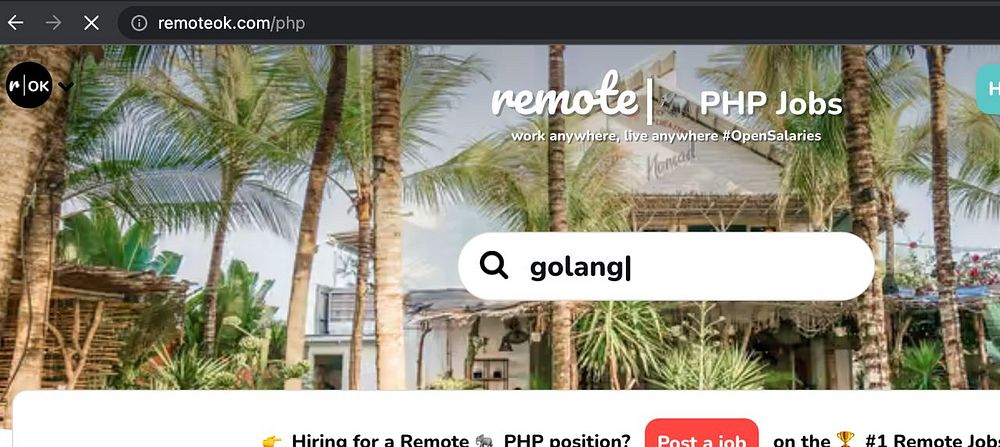Image resolution: width=1000 pixels, height=447 pixels.
Task: Click the PHP Jobs heading
Action: tap(771, 104)
